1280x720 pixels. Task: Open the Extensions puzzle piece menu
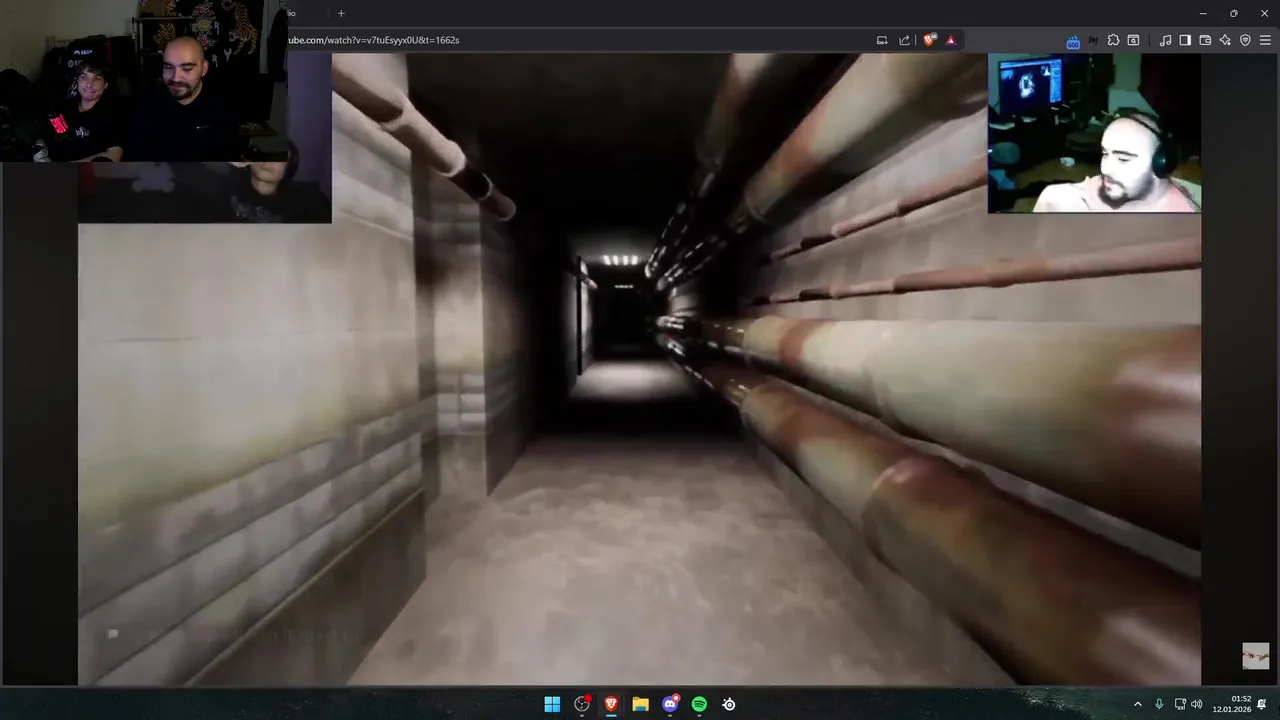pyautogui.click(x=1113, y=40)
